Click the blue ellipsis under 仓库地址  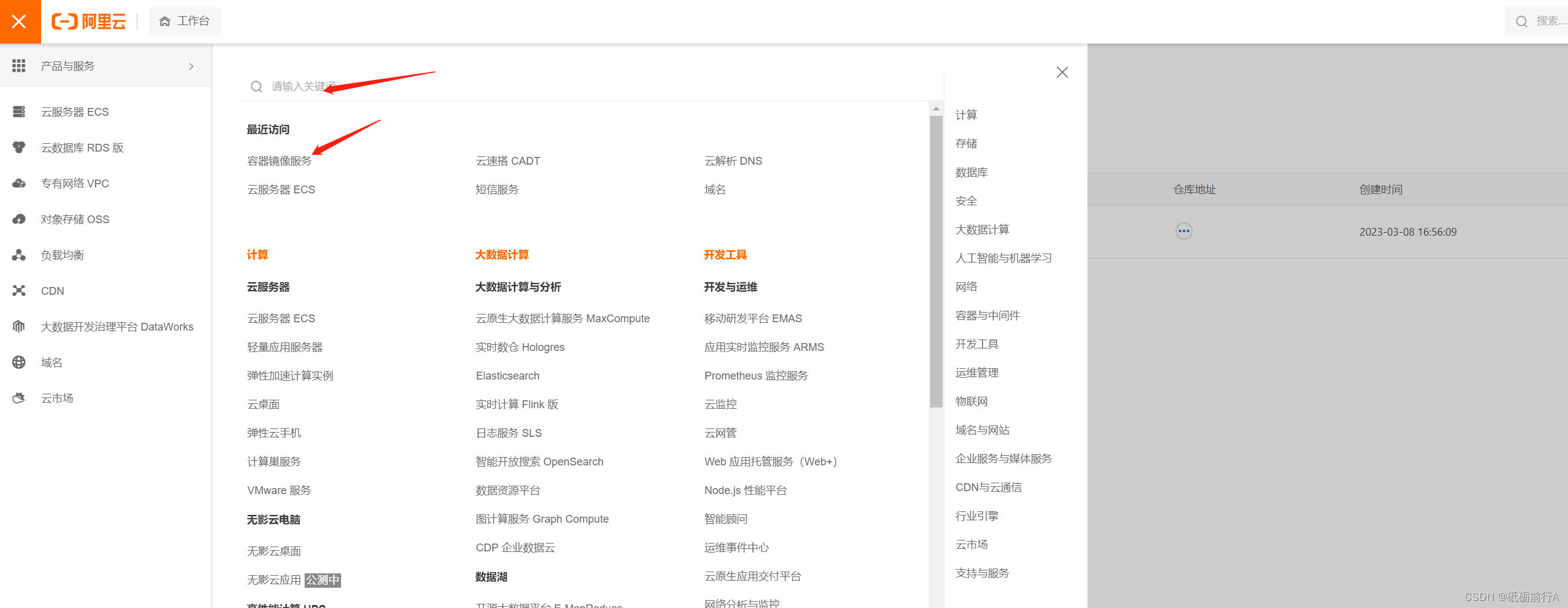point(1183,232)
